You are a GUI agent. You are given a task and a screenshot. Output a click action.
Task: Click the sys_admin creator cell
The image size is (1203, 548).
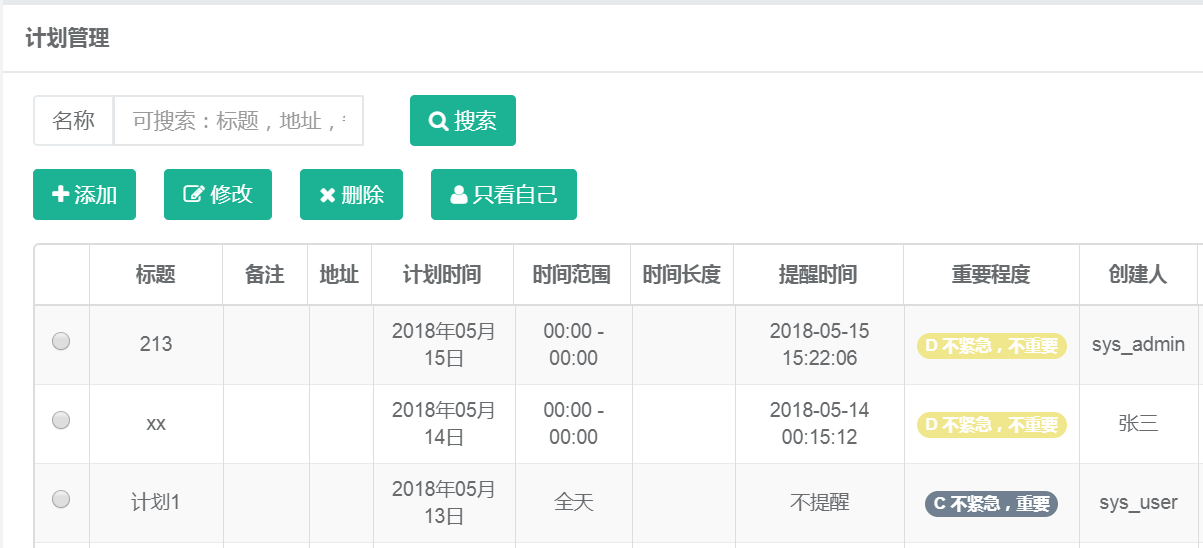click(x=1138, y=345)
